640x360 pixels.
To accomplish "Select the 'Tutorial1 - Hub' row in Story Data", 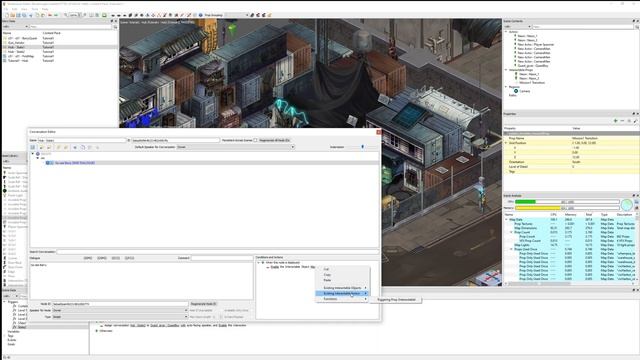I will click(x=60, y=60).
